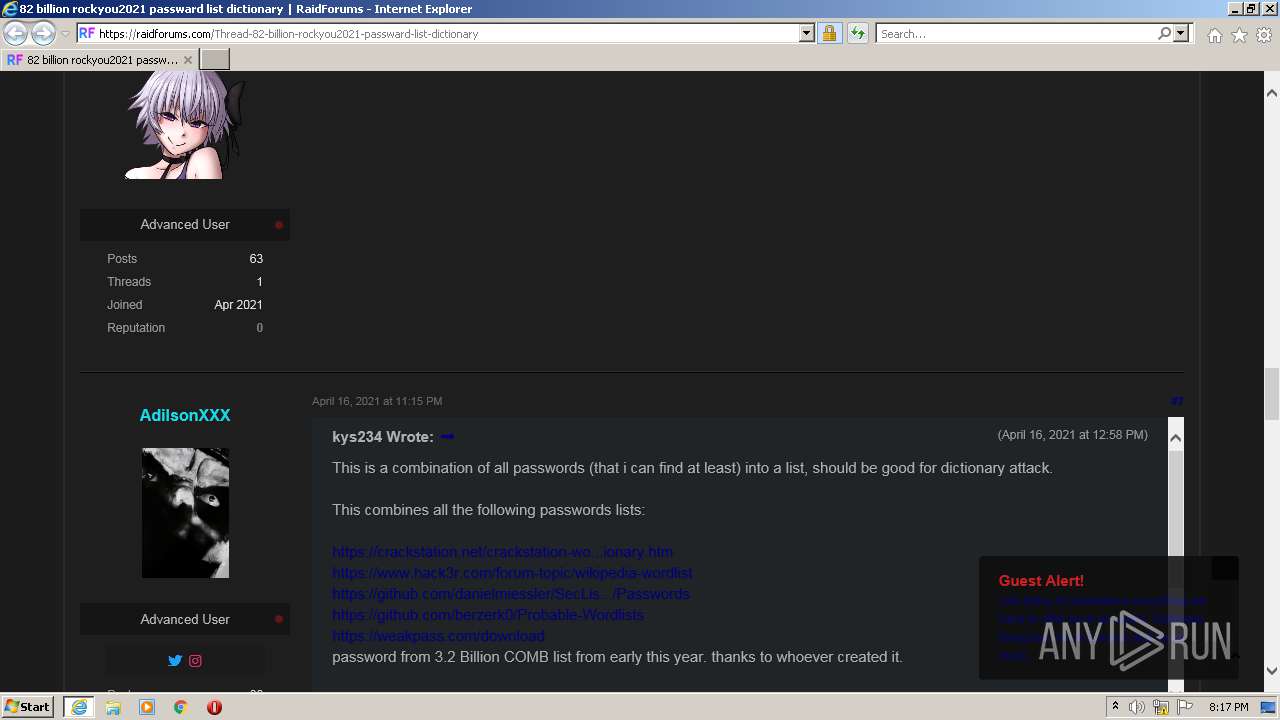Click the page scroll down arrow
The image size is (1280, 720).
(1272, 671)
